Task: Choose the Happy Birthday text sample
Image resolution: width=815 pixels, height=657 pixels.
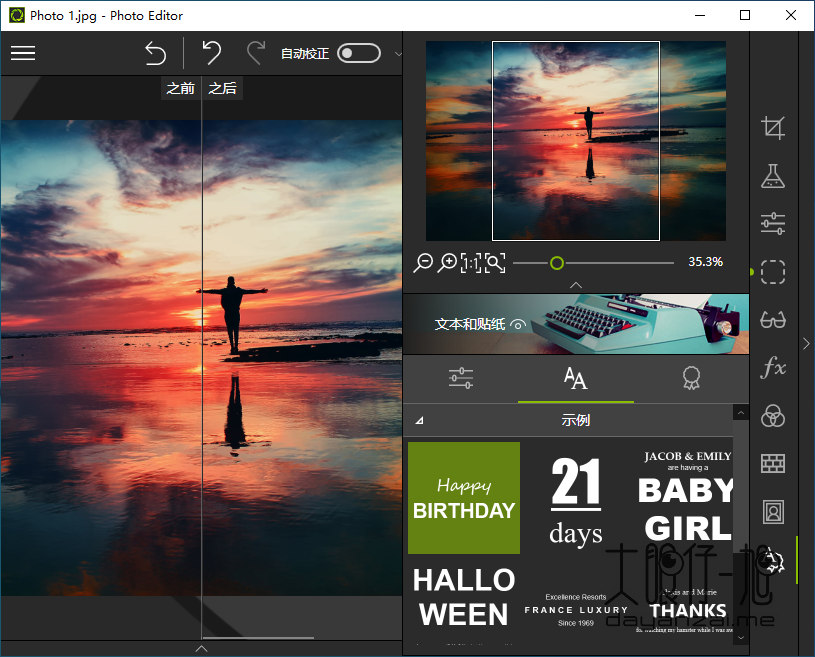Action: pyautogui.click(x=464, y=498)
